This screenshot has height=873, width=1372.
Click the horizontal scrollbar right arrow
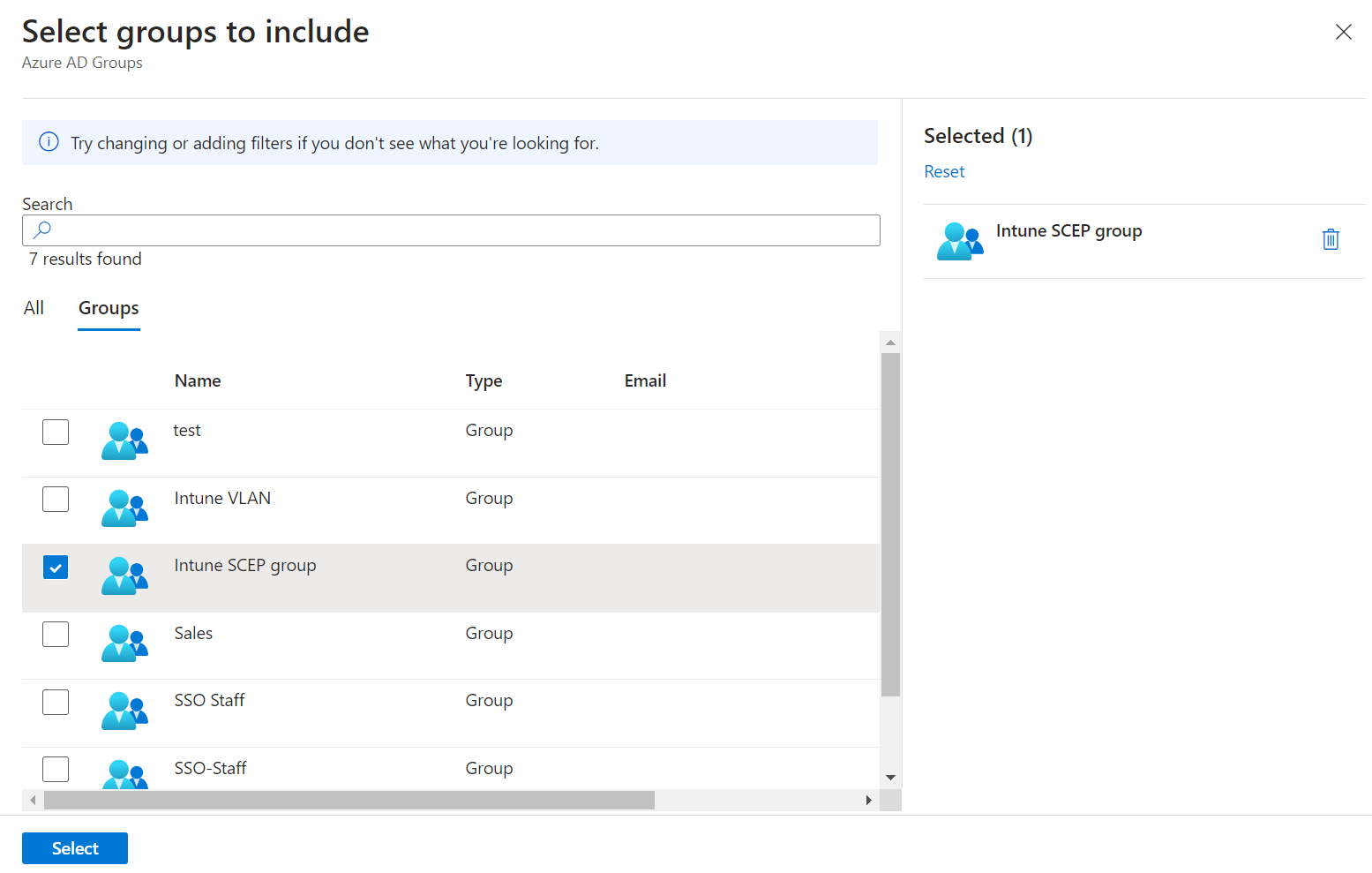[x=868, y=801]
